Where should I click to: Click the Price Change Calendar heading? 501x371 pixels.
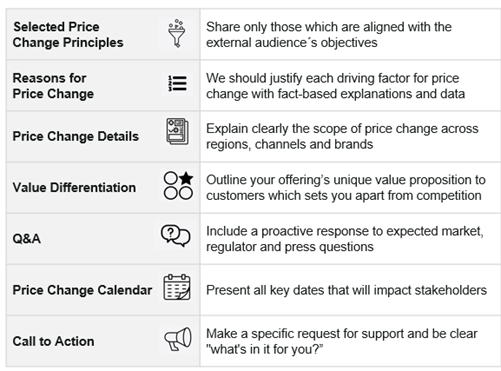[82, 290]
